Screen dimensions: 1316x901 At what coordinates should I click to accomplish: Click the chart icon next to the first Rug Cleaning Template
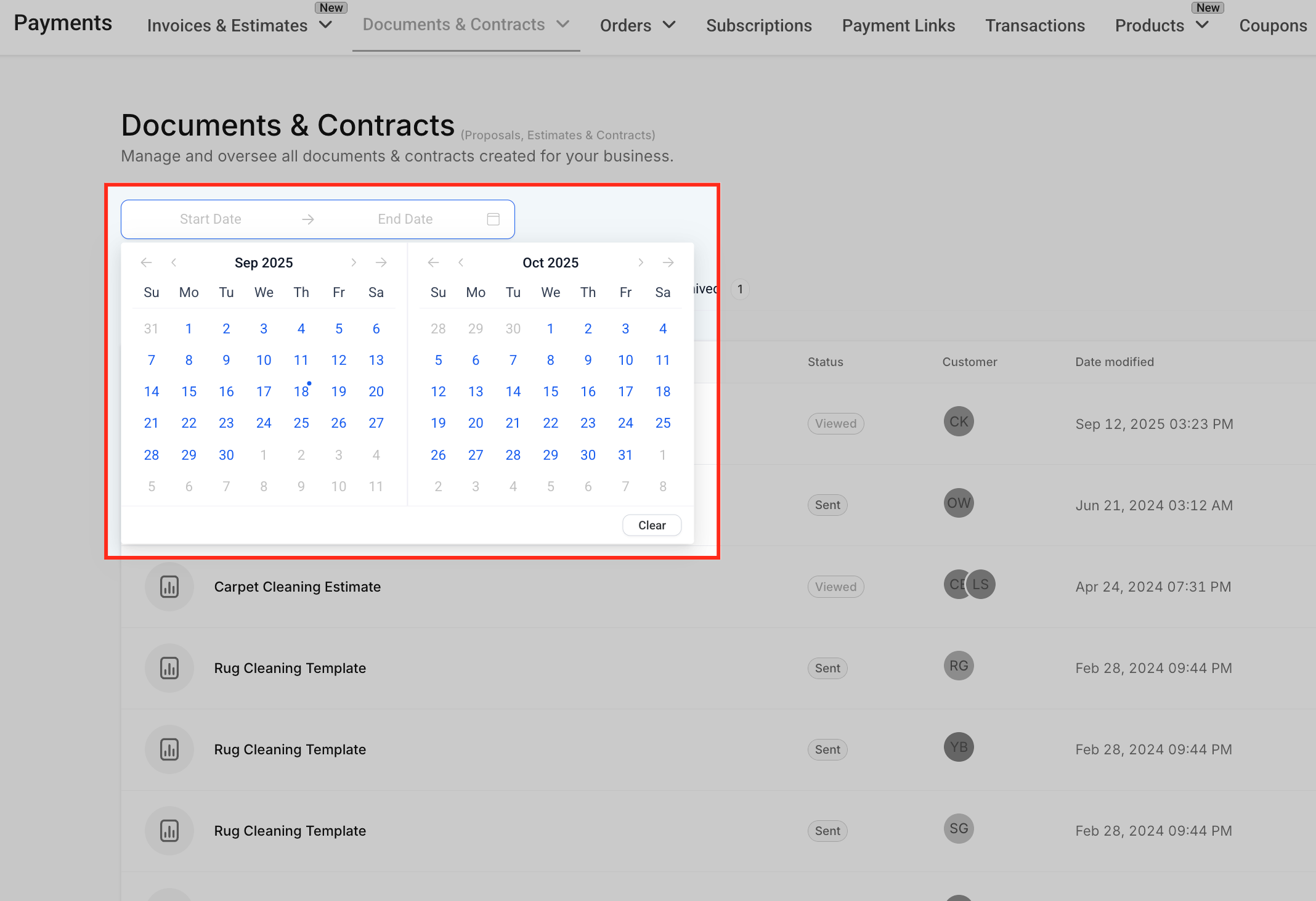tap(169, 668)
